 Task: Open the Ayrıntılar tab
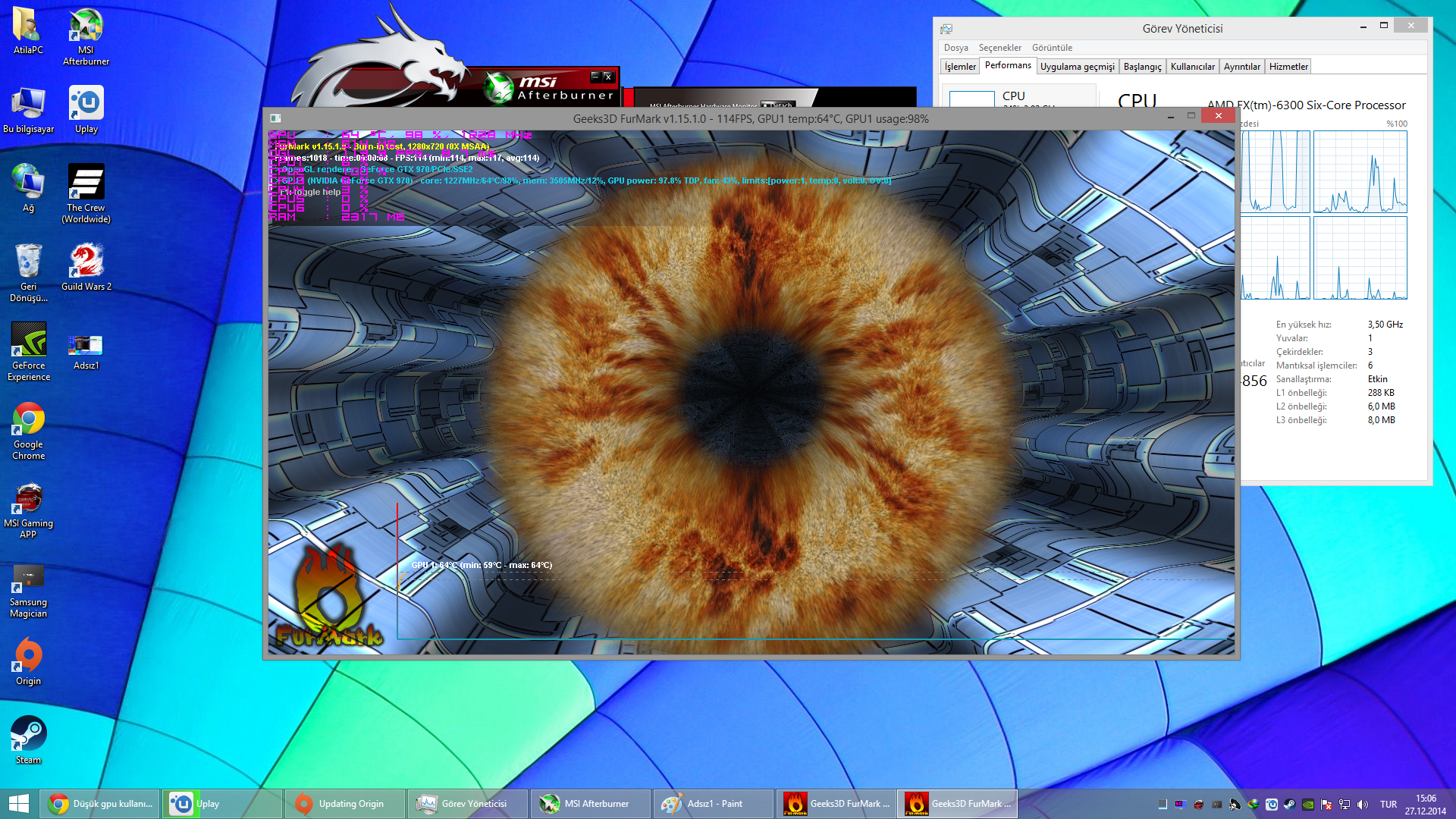1242,67
